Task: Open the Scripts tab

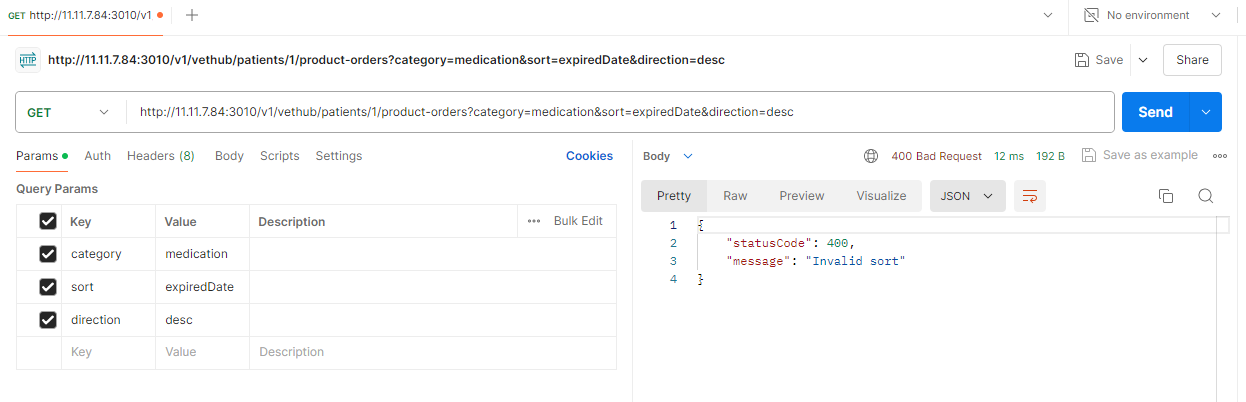Action: click(280, 156)
